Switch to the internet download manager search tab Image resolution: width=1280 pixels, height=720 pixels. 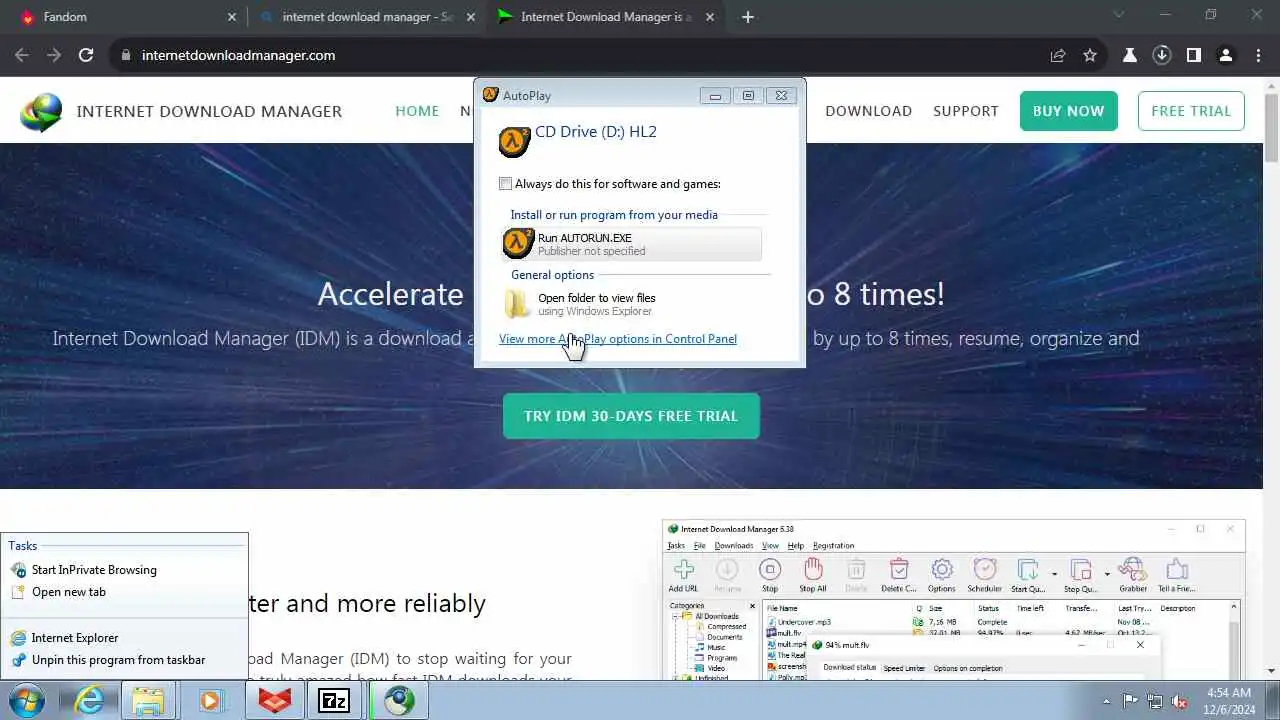pyautogui.click(x=366, y=17)
